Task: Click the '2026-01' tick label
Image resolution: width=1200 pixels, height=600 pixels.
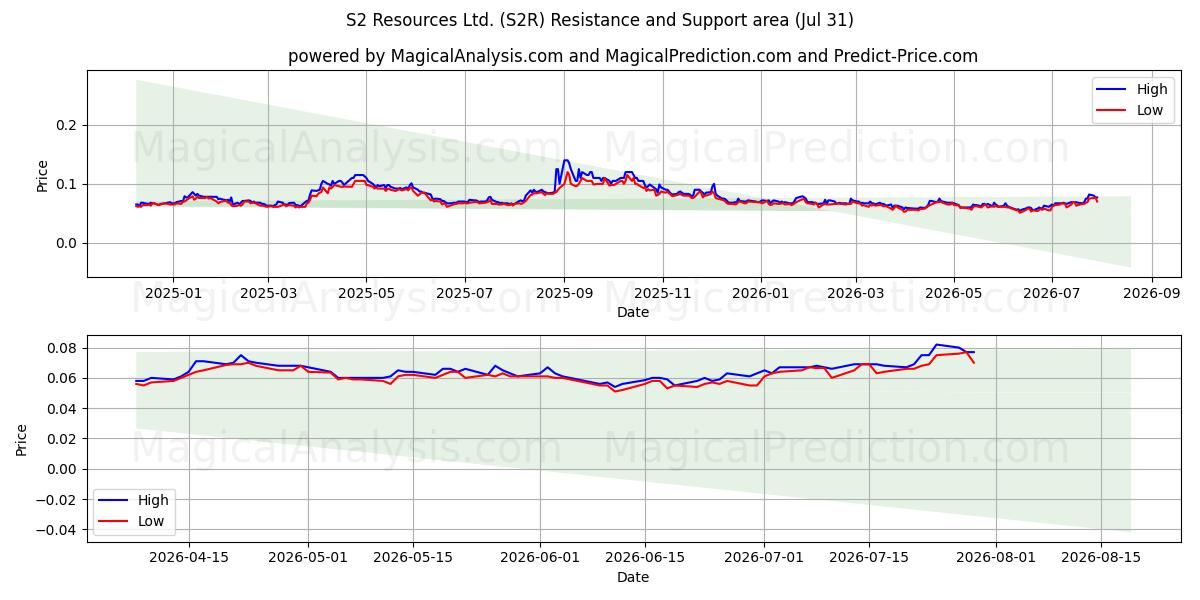Action: (761, 293)
